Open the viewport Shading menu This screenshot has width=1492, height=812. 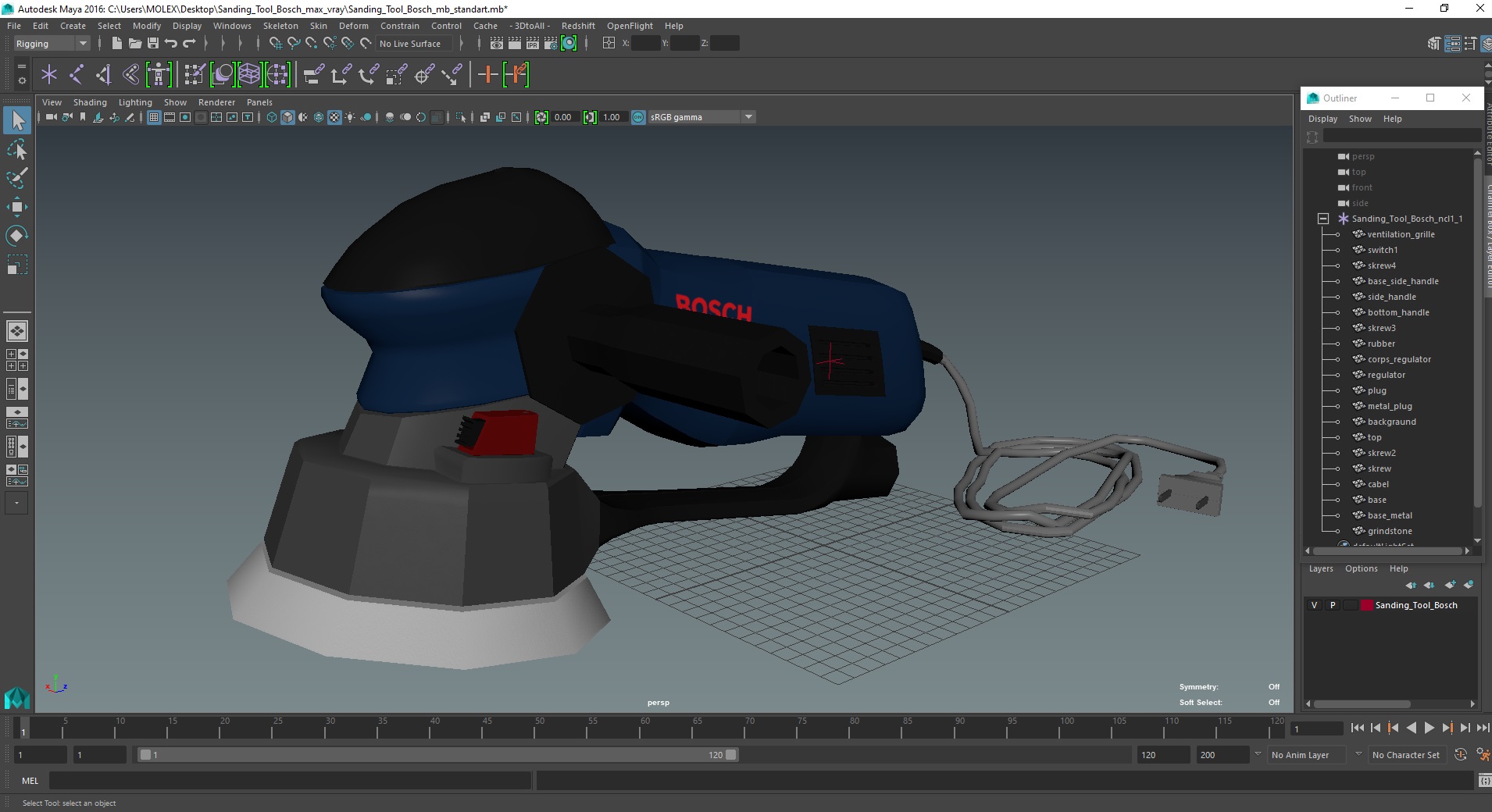[x=90, y=102]
